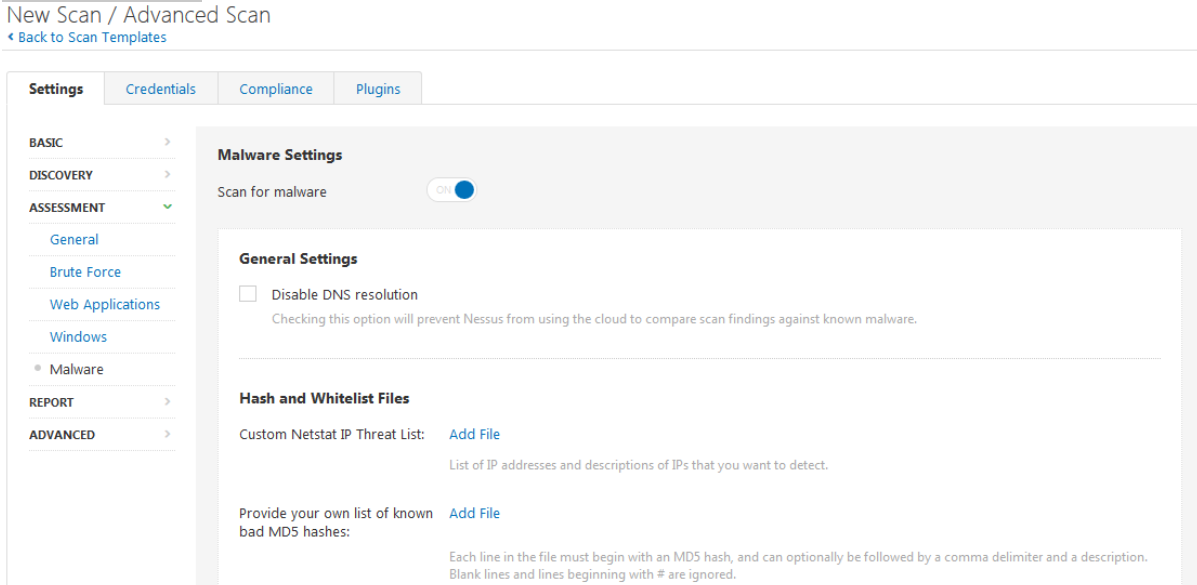The height and width of the screenshot is (585, 1197).
Task: Open Windows assessment settings
Action: [78, 337]
